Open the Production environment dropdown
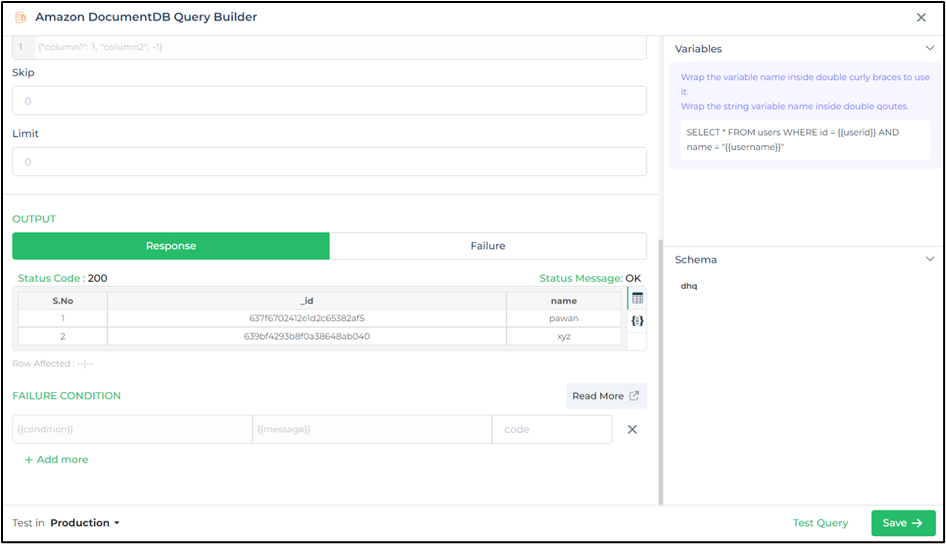Viewport: 946px width, 544px height. [x=85, y=523]
